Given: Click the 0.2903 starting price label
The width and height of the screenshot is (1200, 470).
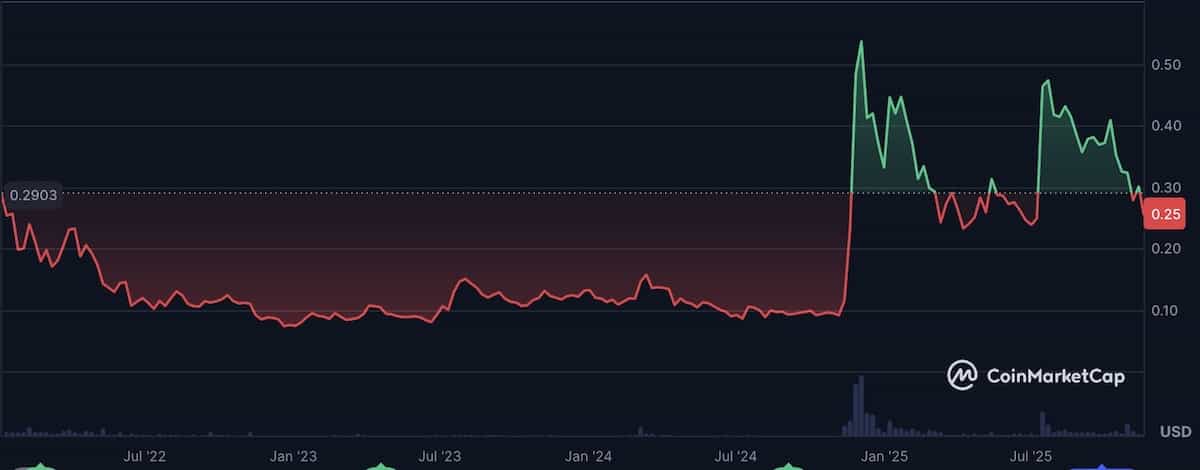Looking at the screenshot, I should coord(32,195).
